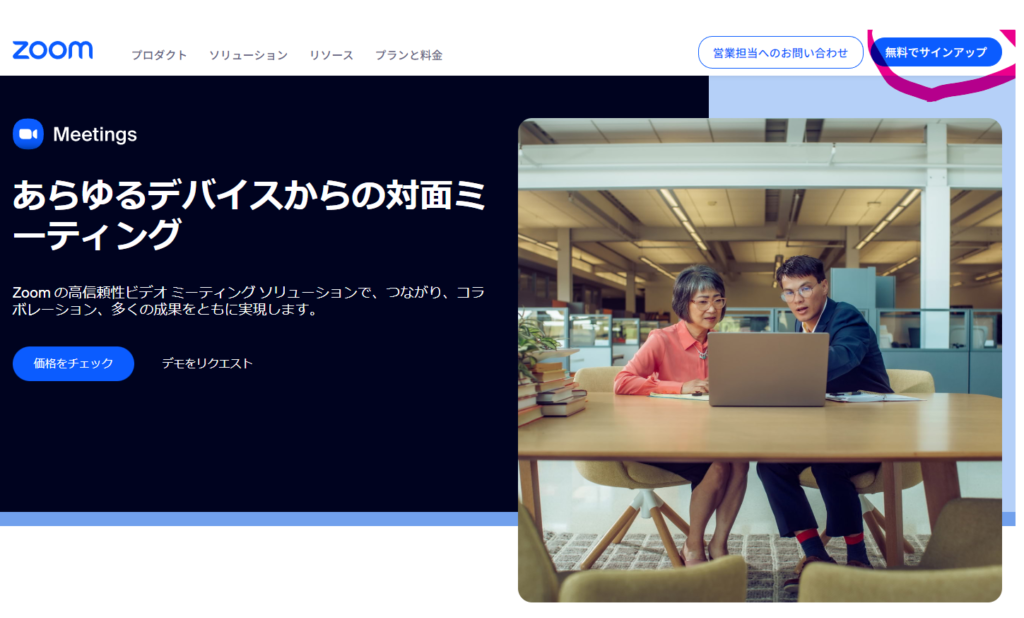Click the blue Meetings camera icon
The height and width of the screenshot is (618, 1024).
click(x=28, y=134)
